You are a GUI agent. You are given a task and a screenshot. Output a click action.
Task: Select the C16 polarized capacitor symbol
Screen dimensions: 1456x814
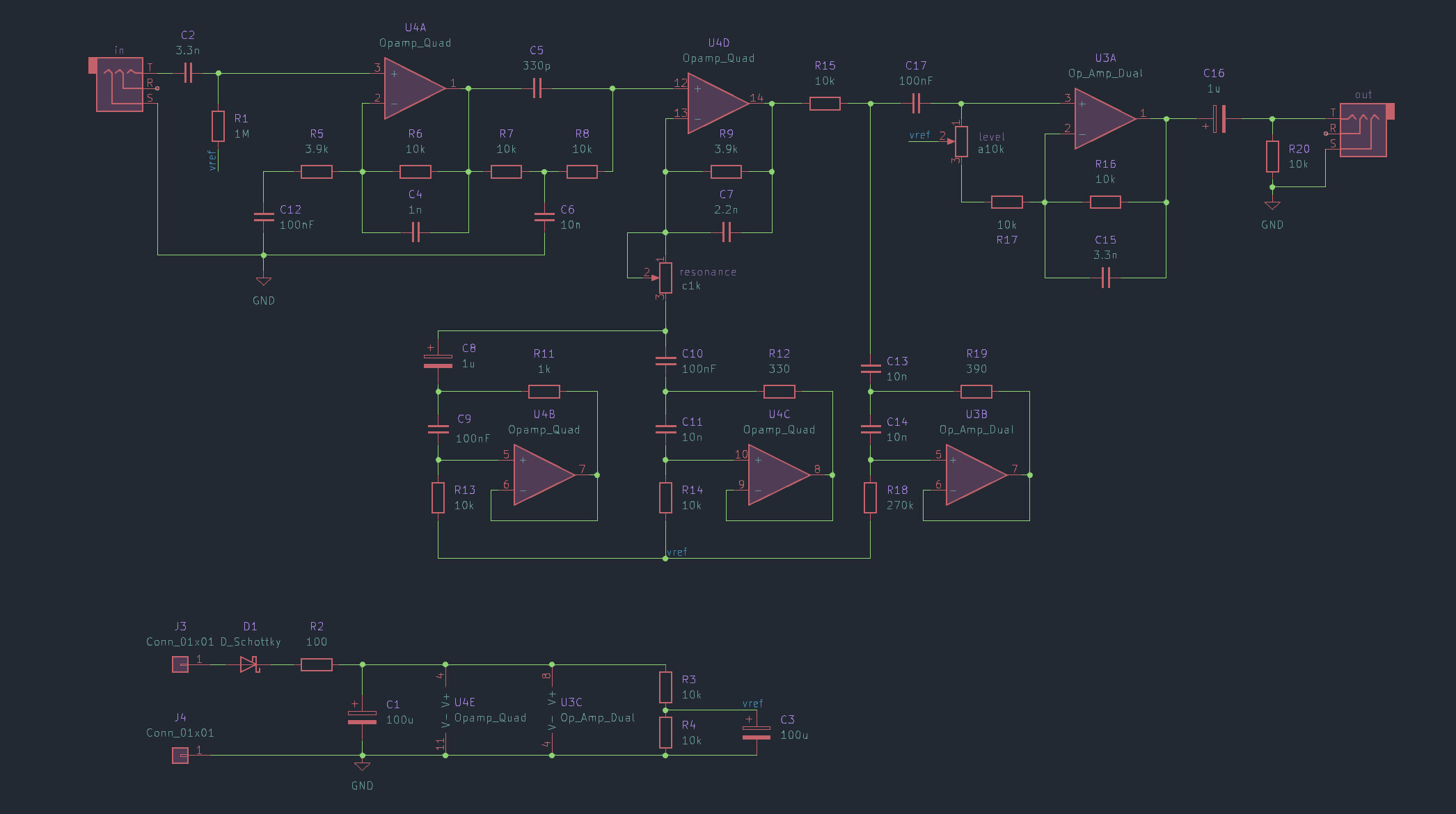tap(1218, 119)
